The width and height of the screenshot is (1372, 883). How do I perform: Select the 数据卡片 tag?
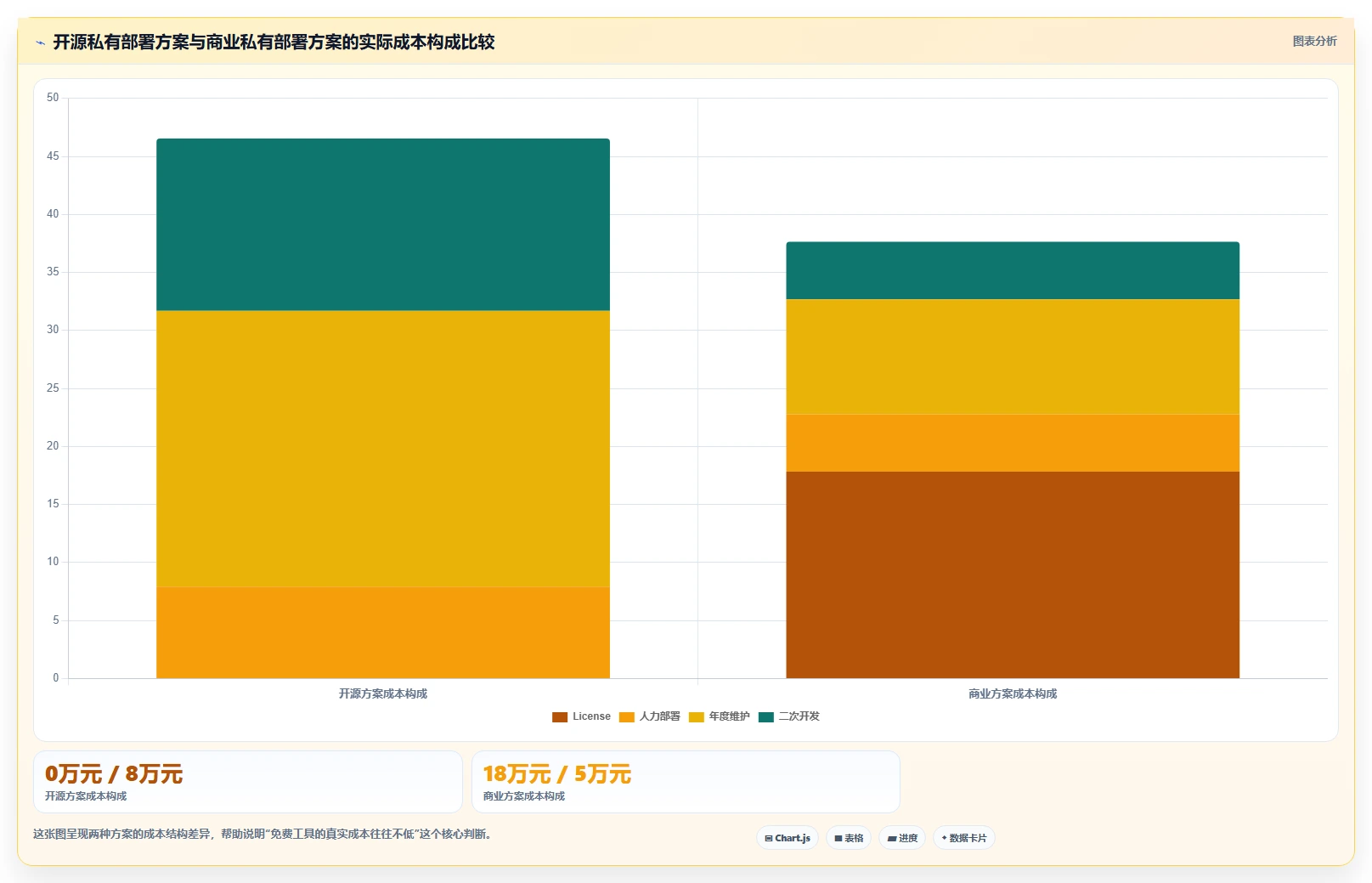point(964,838)
